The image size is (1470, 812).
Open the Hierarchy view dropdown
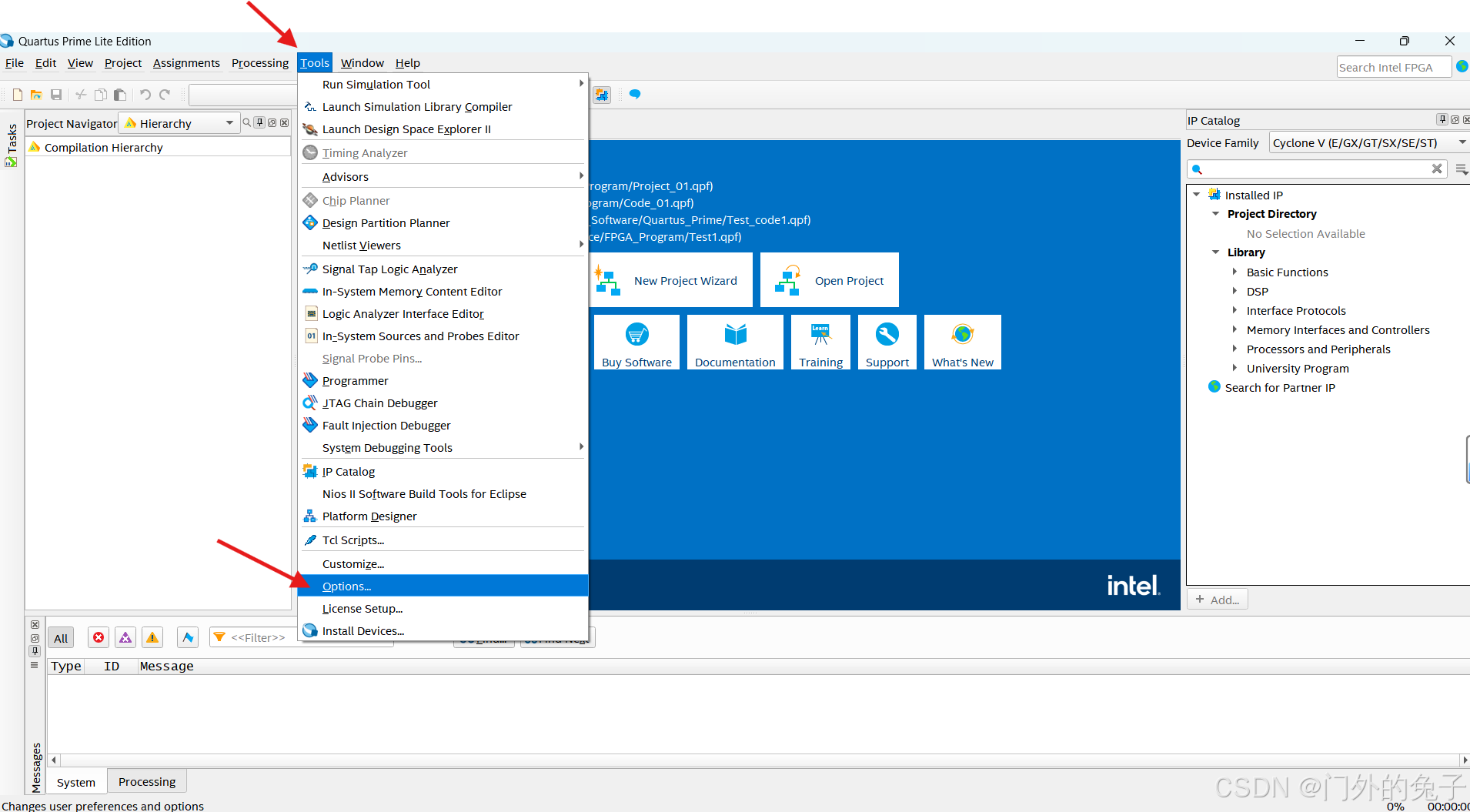click(179, 123)
